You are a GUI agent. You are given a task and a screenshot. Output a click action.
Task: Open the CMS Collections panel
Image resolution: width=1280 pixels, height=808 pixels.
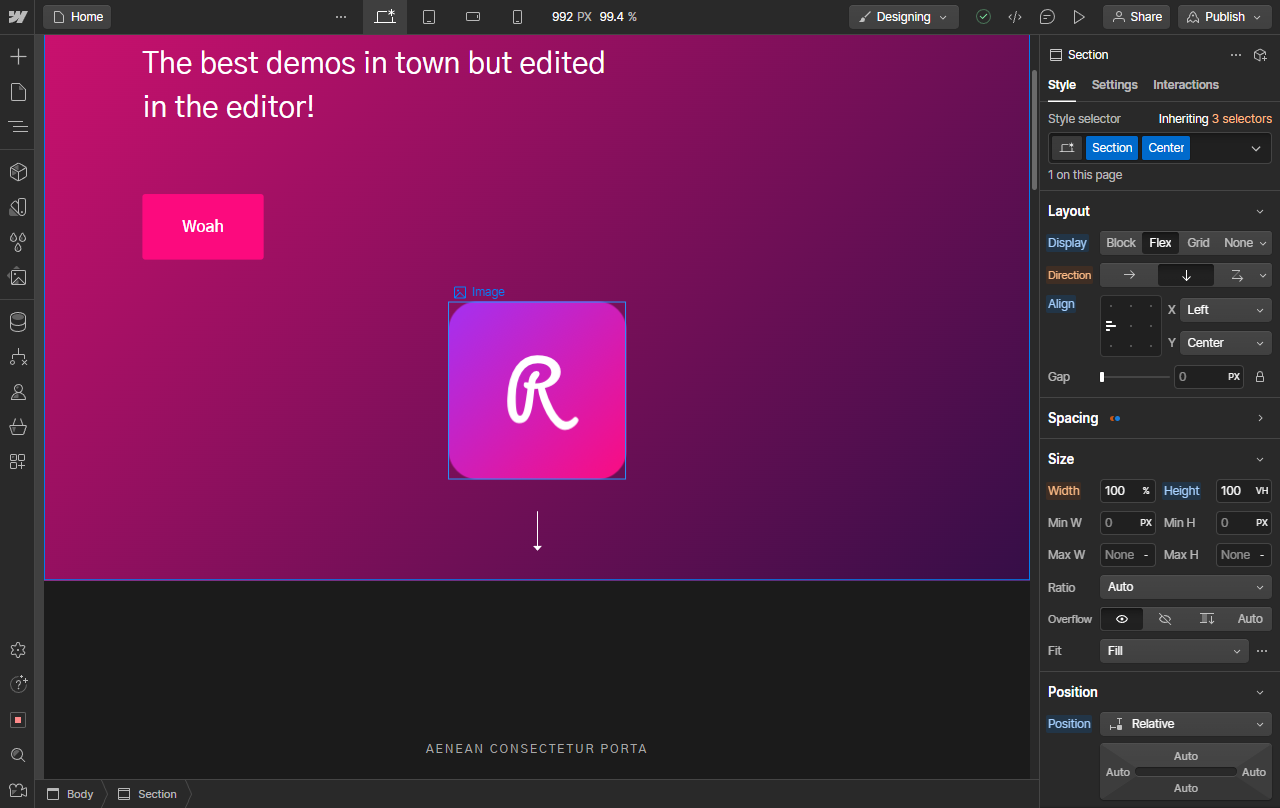[18, 322]
